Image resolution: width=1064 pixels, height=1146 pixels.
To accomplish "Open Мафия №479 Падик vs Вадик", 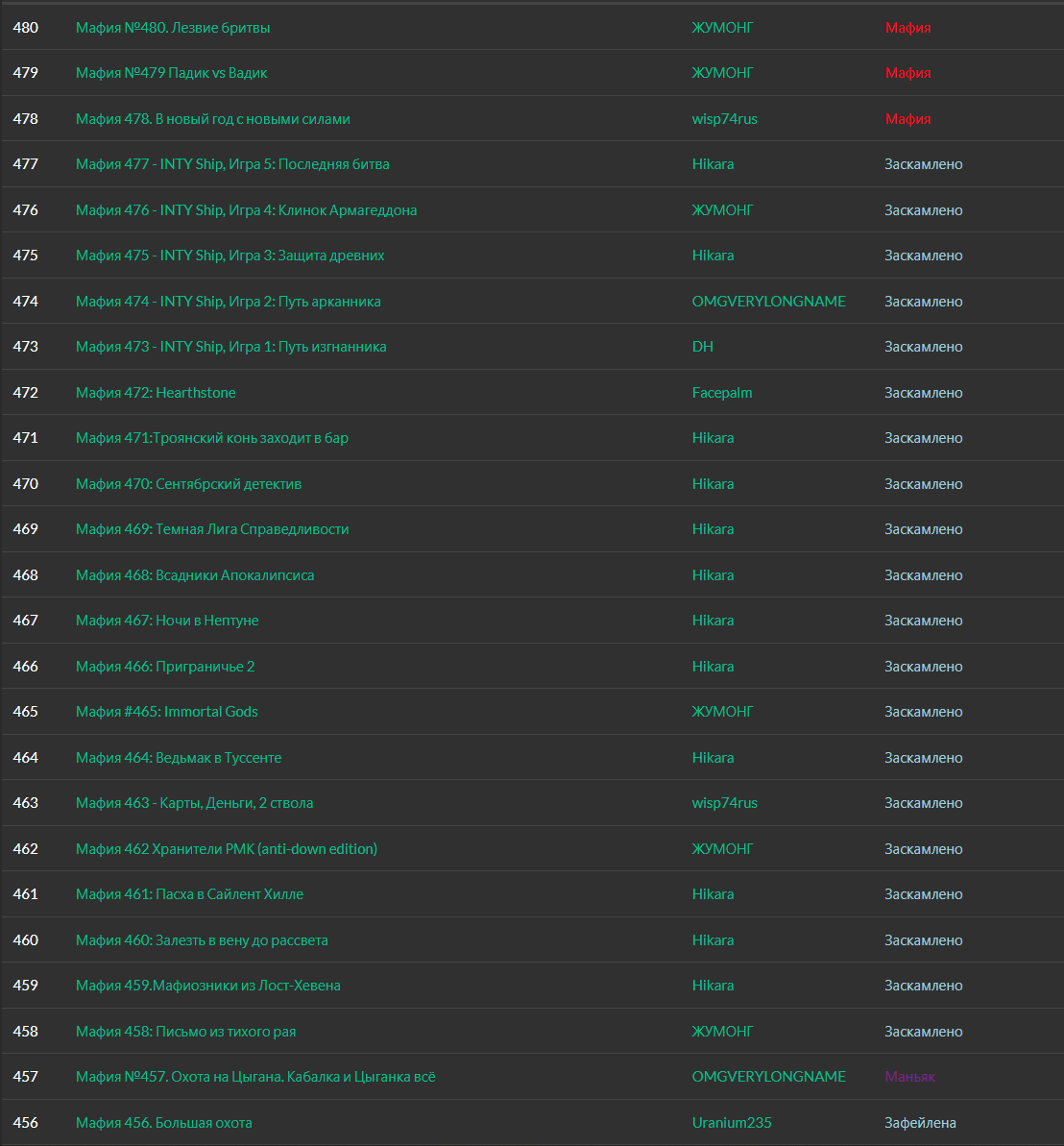I will coord(171,72).
